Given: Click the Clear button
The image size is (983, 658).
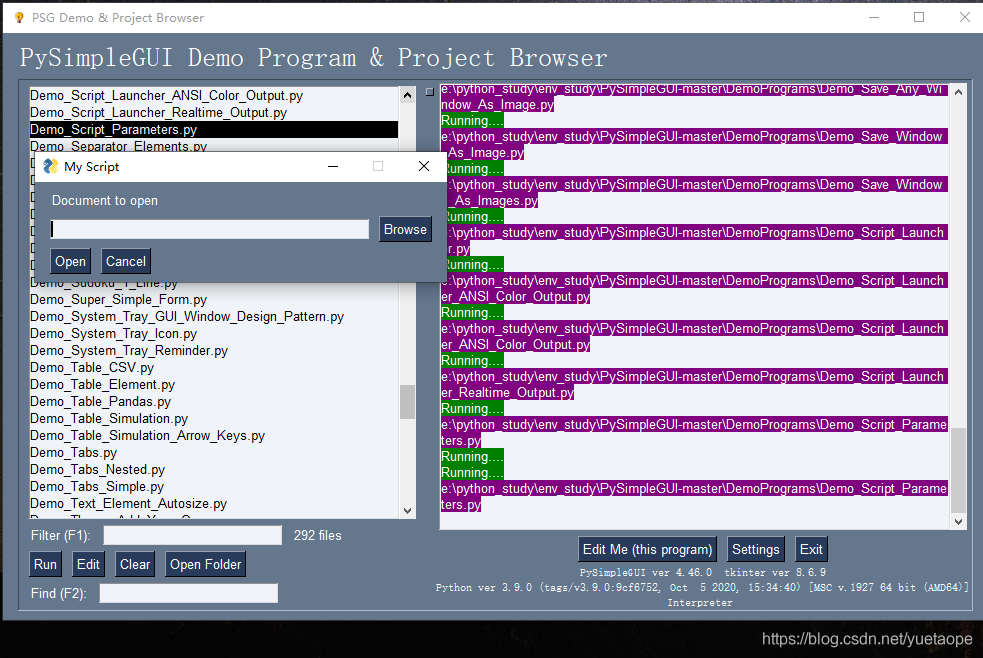Looking at the screenshot, I should pos(135,565).
